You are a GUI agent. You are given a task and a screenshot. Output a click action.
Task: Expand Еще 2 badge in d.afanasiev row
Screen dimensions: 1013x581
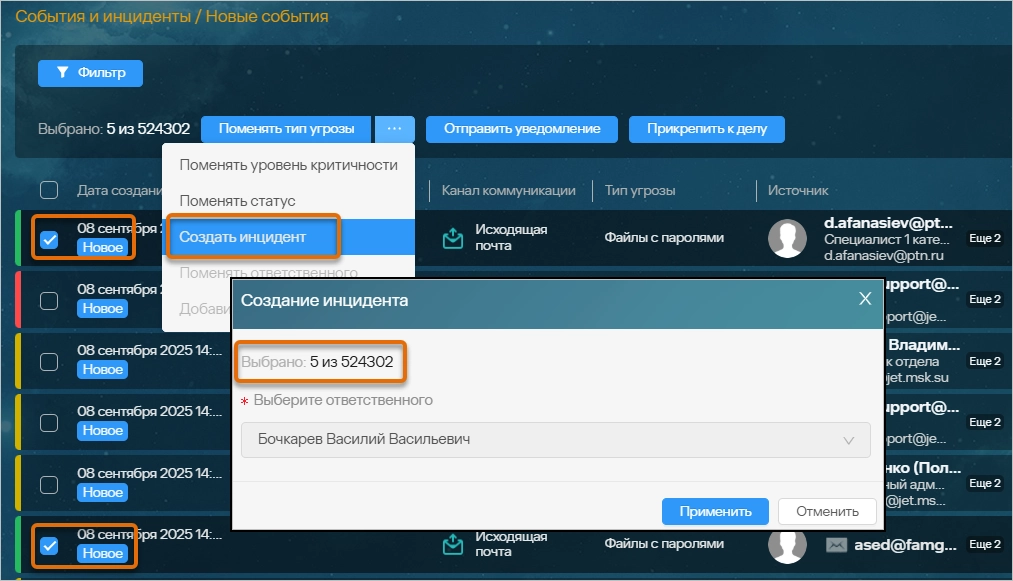984,239
